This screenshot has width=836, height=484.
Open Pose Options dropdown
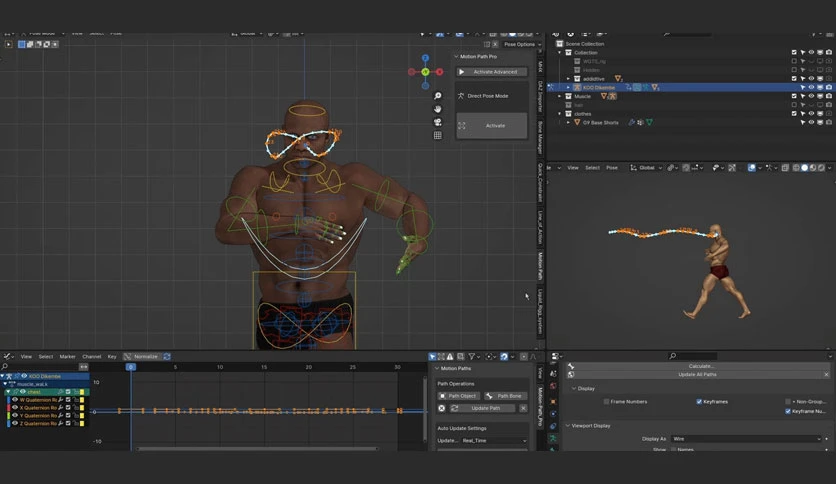tap(522, 44)
